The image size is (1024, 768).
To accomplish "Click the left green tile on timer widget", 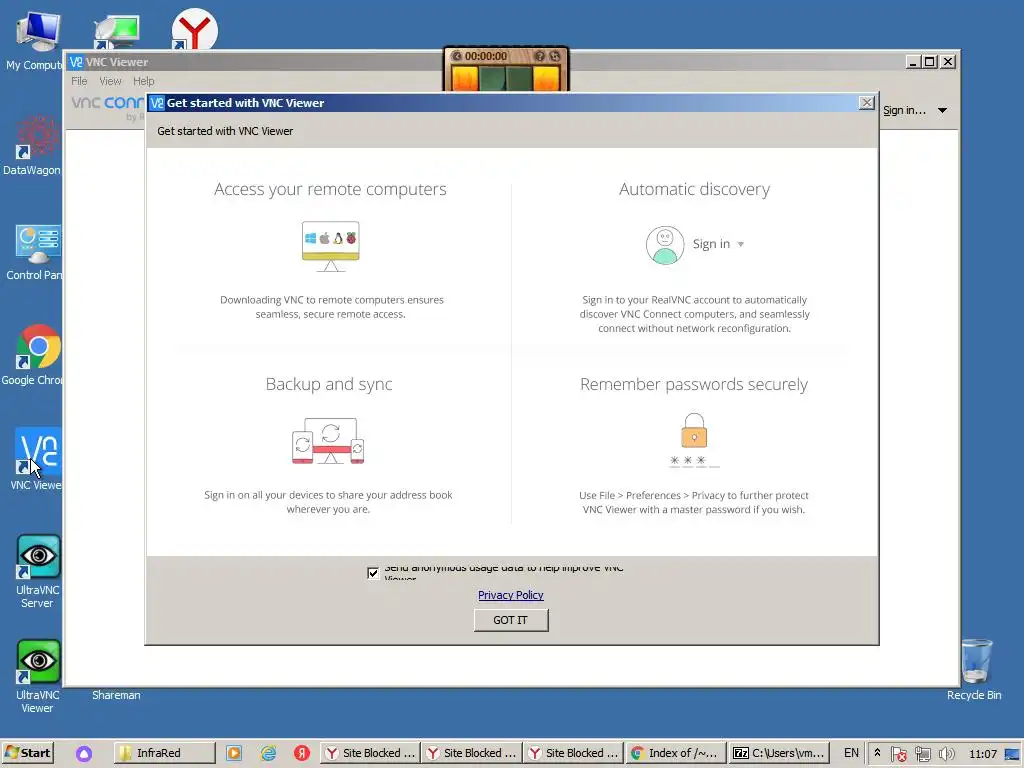I will 492,78.
